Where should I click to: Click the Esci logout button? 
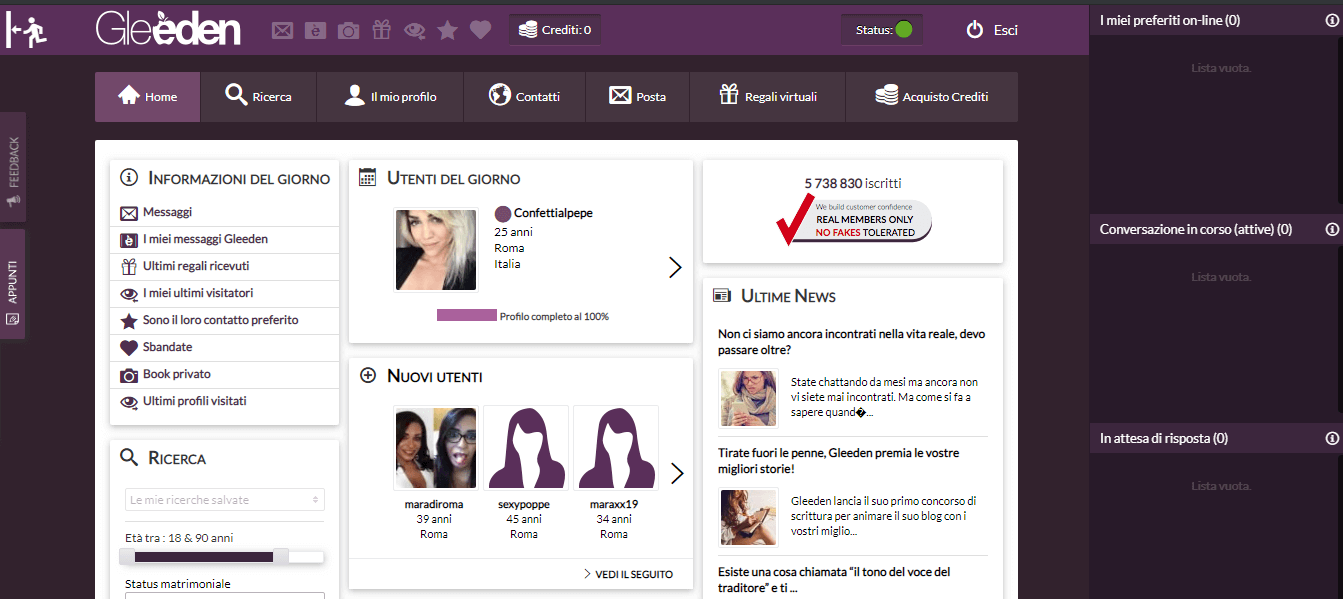pos(992,30)
